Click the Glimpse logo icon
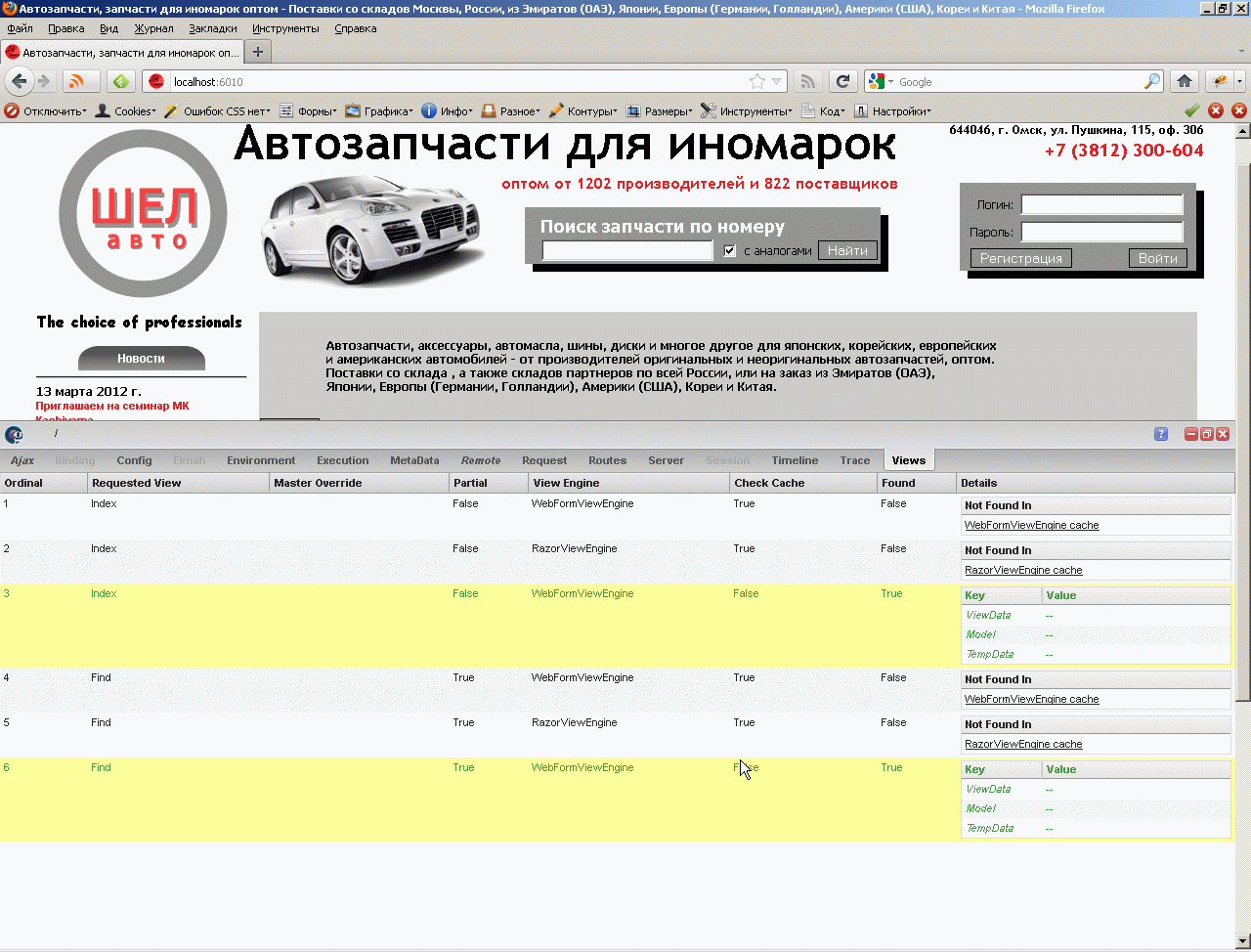The image size is (1251, 952). 14,435
